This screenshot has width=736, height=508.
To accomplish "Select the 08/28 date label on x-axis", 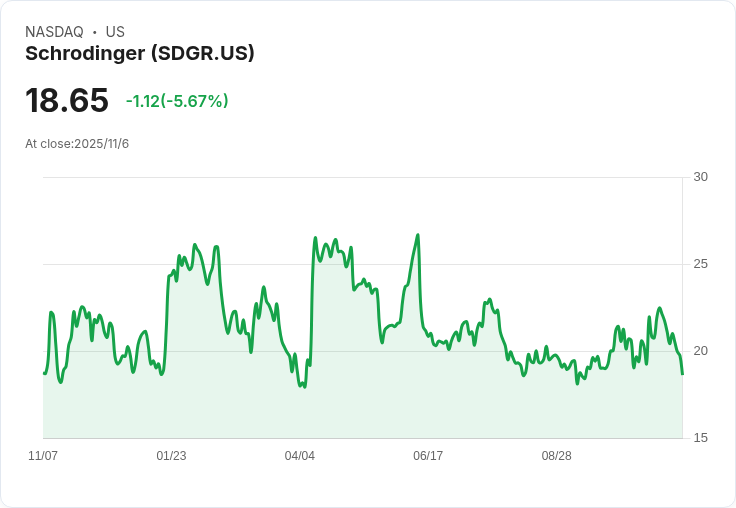I will (556, 455).
